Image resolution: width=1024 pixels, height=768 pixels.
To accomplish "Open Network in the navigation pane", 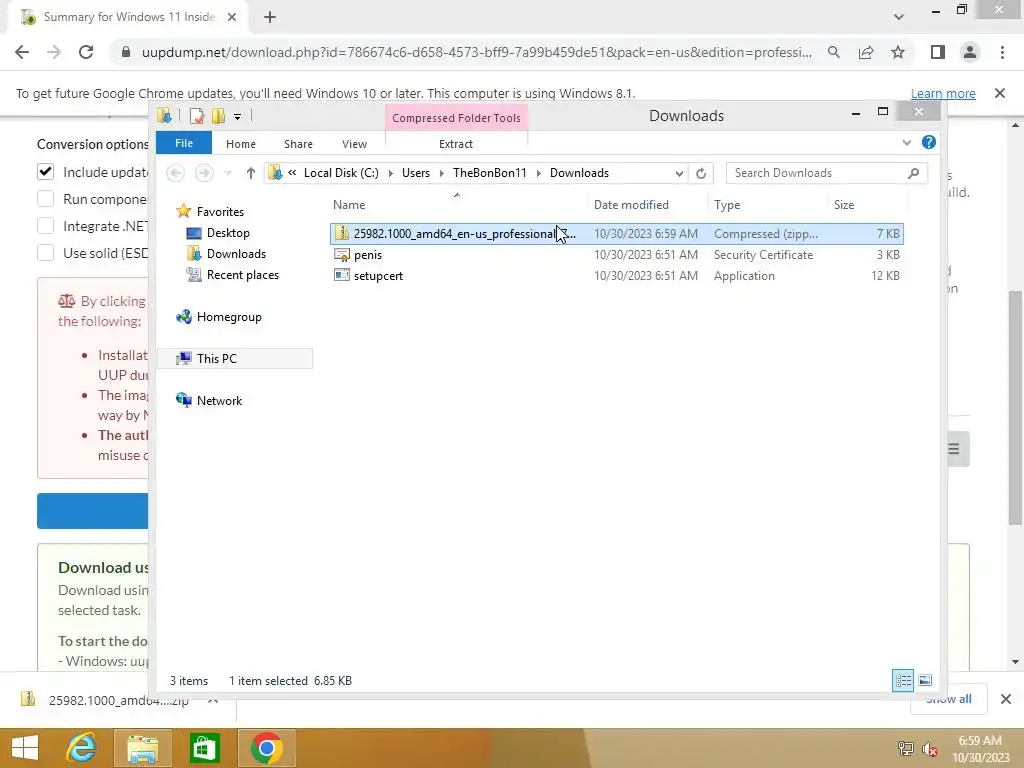I will pos(219,401).
